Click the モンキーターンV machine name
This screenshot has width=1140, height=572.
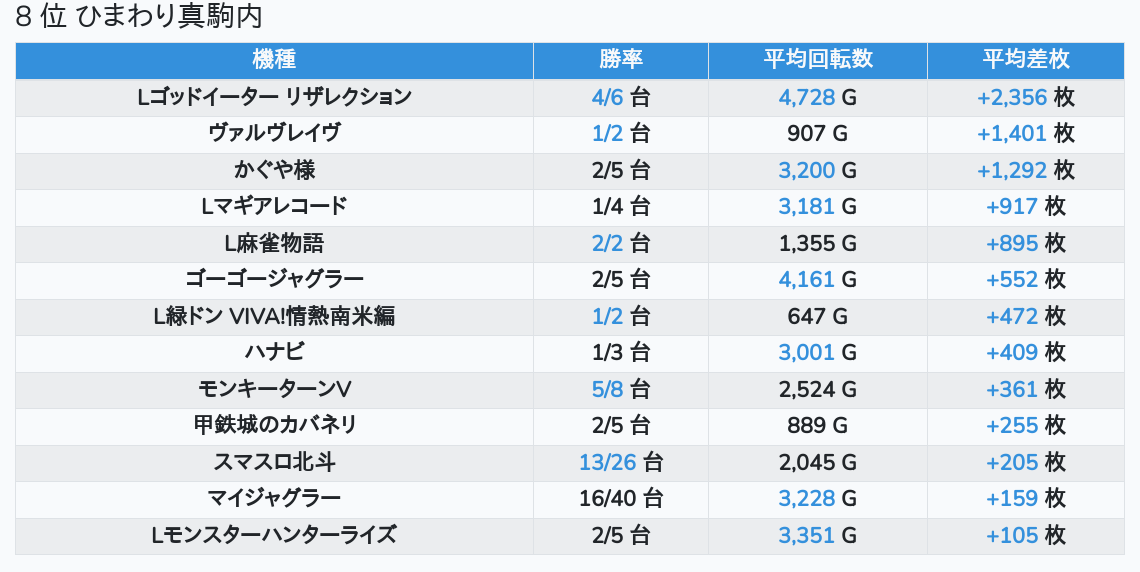click(x=274, y=390)
